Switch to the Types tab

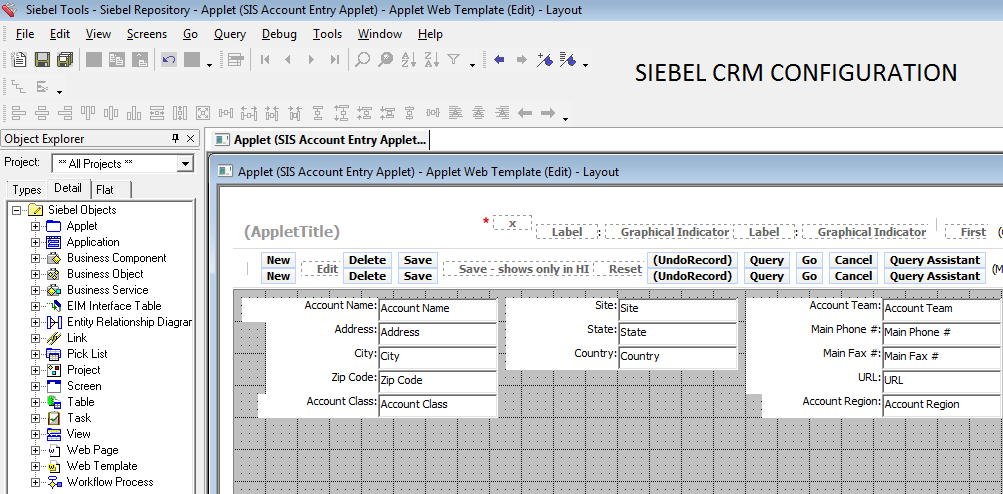[x=27, y=189]
